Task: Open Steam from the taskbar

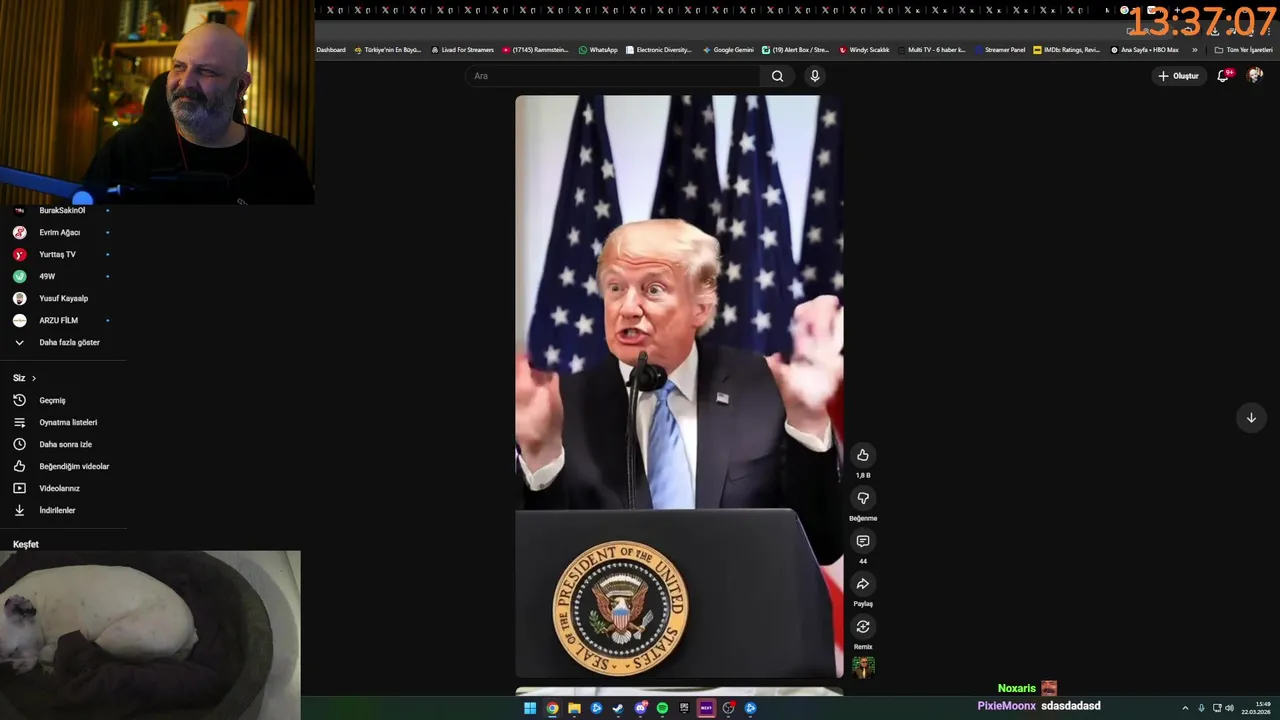Action: [x=618, y=708]
